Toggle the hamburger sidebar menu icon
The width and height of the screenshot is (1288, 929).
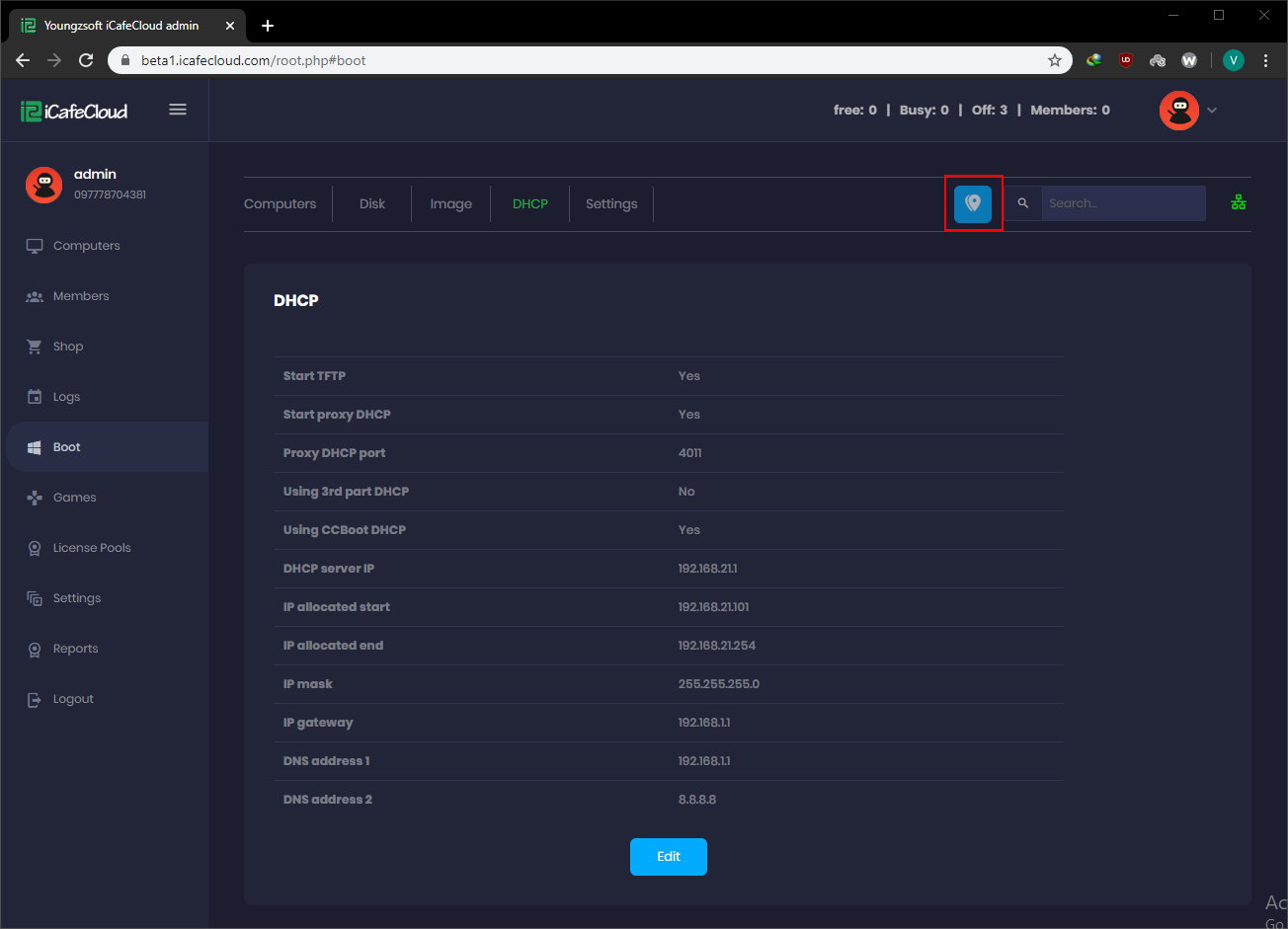(178, 110)
